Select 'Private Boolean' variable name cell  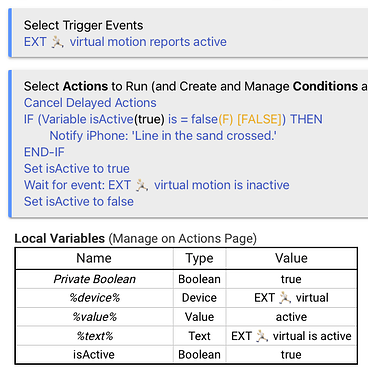[94, 279]
